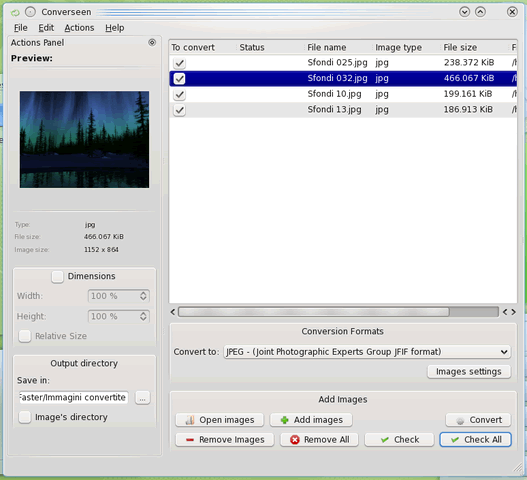Click the 186.913 KiB file size cell

[x=468, y=110]
